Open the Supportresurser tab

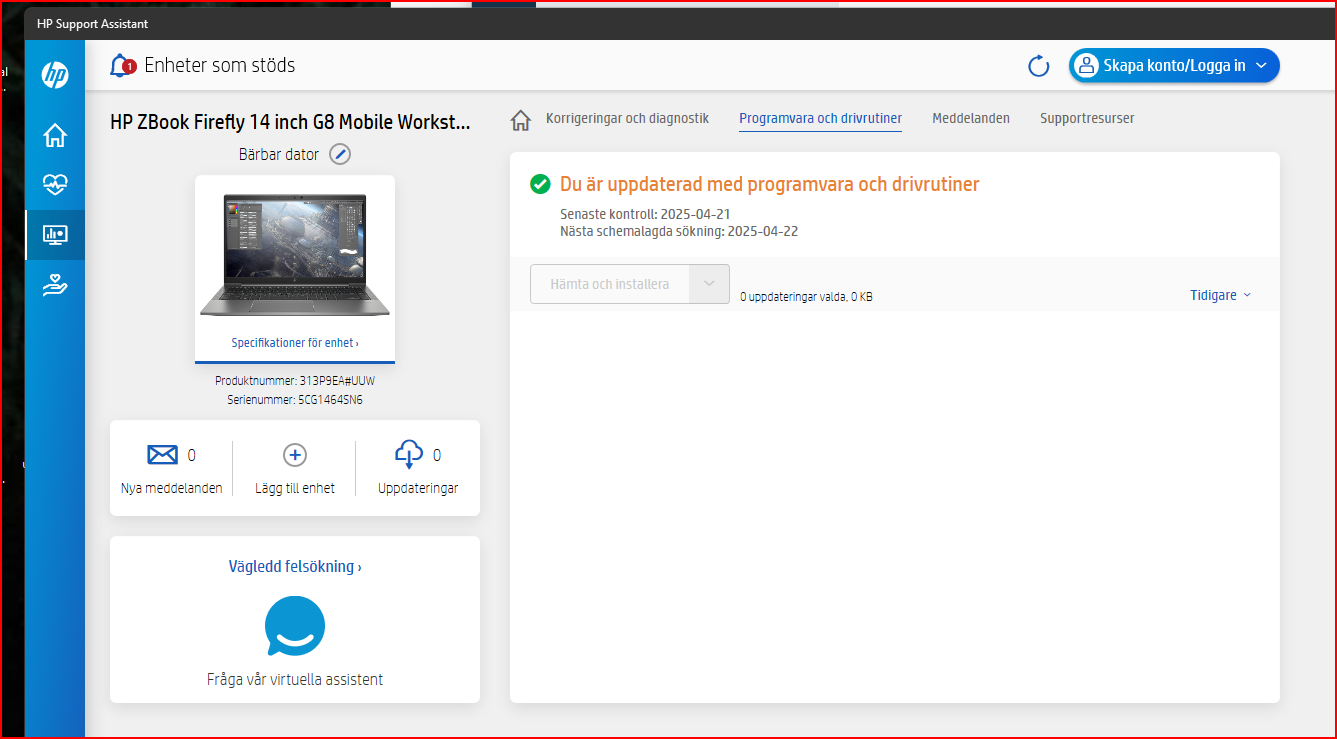click(1087, 118)
